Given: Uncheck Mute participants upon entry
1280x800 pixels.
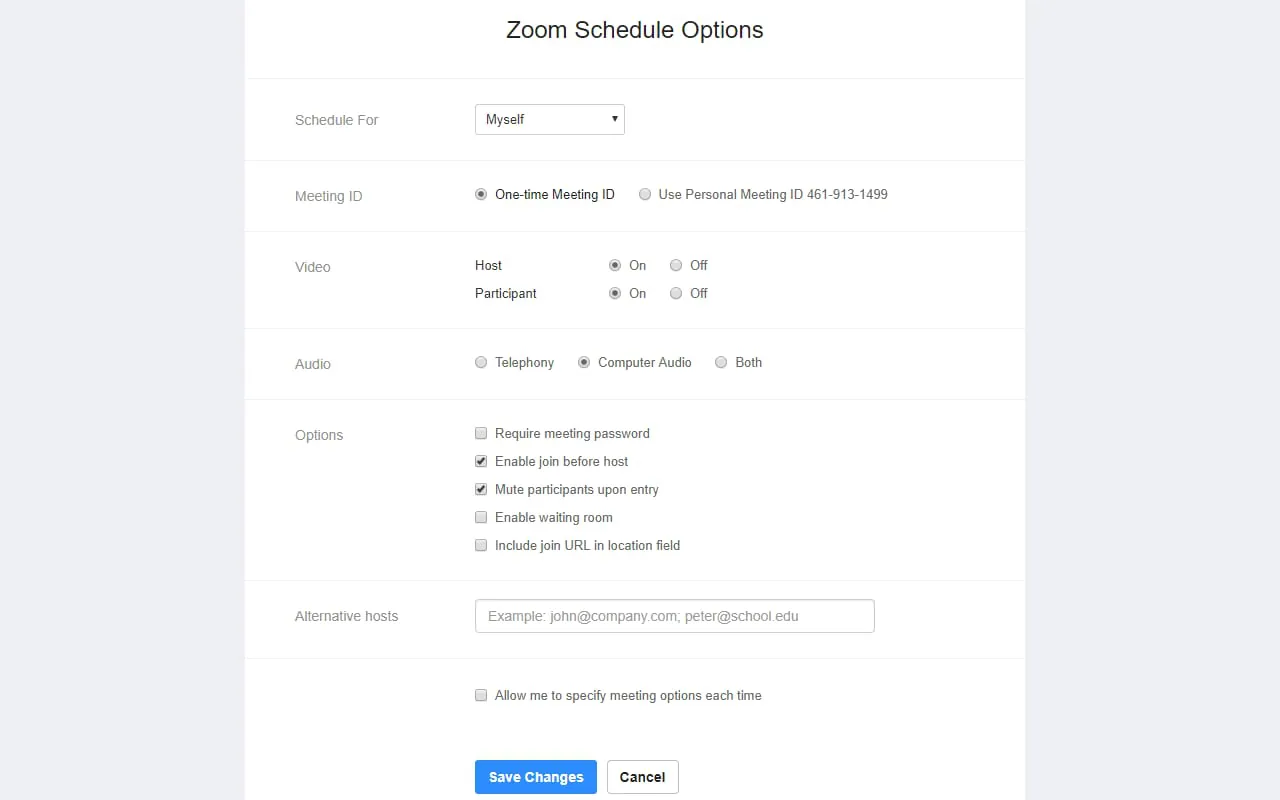Looking at the screenshot, I should pyautogui.click(x=481, y=489).
